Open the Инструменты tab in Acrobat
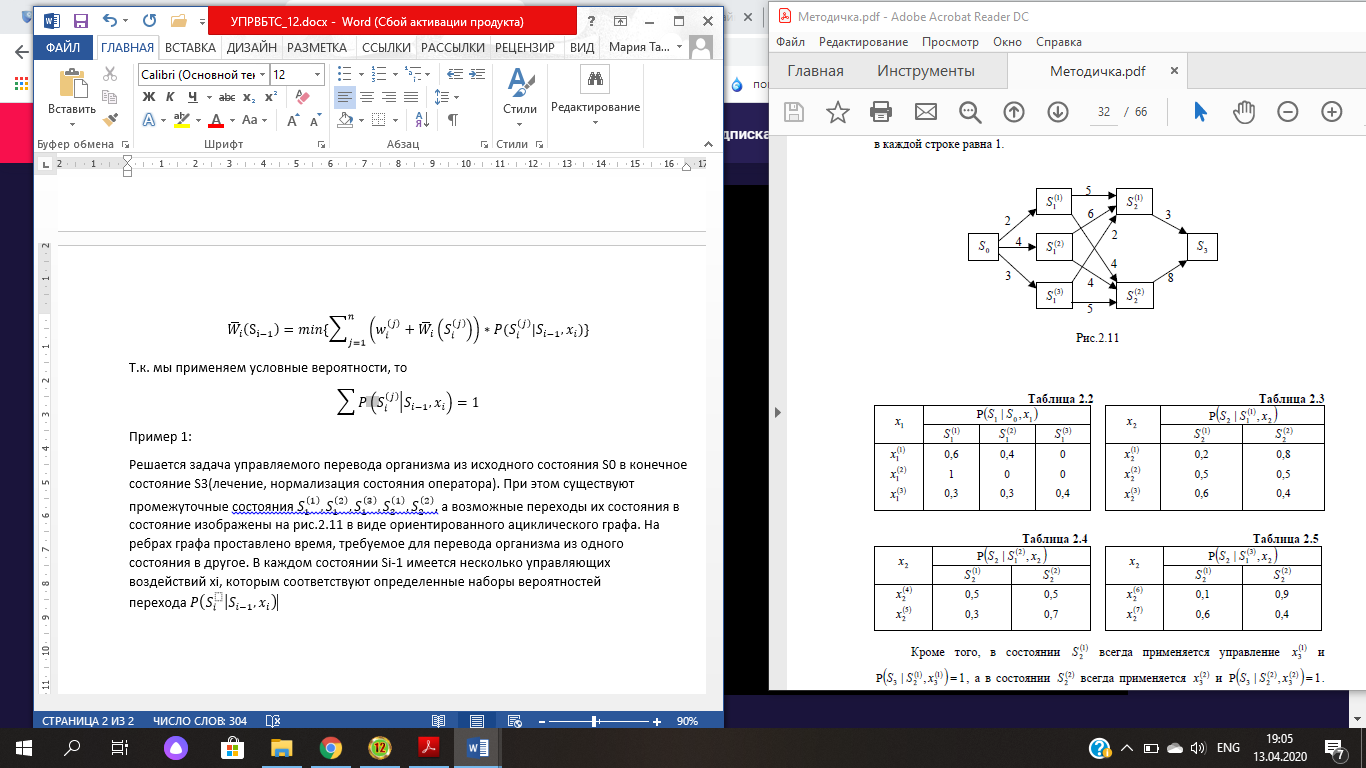Image resolution: width=1366 pixels, height=768 pixels. (925, 71)
